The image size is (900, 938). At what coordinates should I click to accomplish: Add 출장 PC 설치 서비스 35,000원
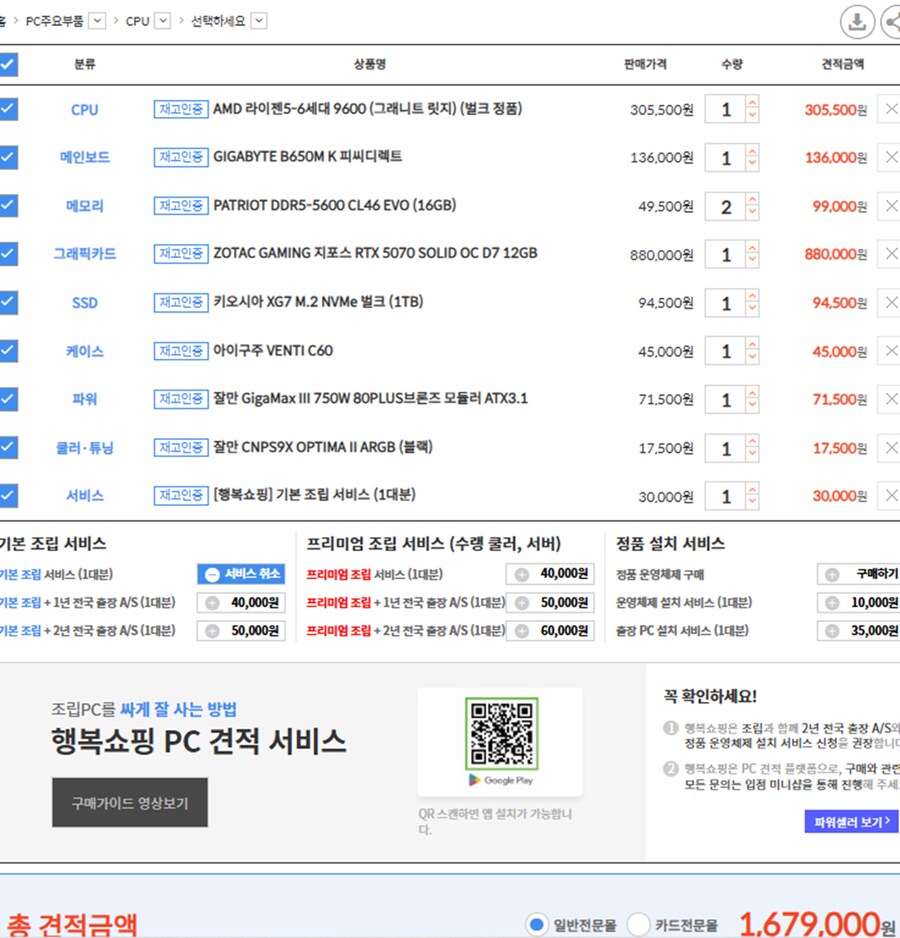[x=859, y=631]
